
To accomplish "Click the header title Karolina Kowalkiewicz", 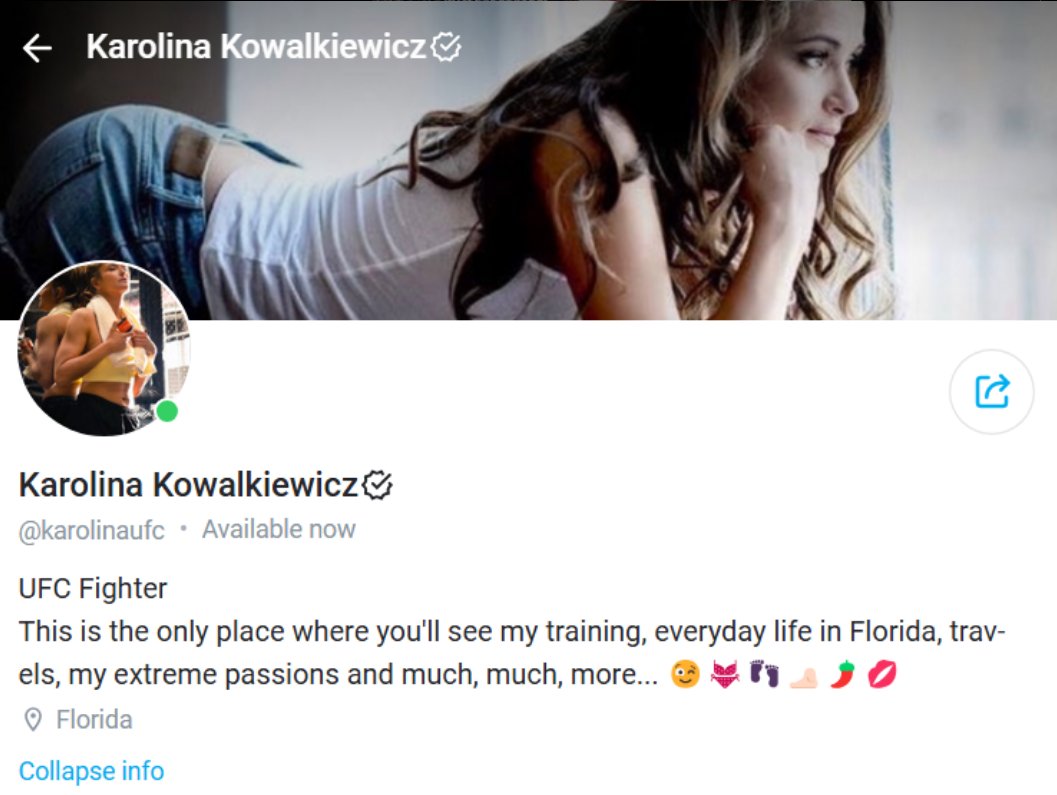I will click(x=256, y=47).
